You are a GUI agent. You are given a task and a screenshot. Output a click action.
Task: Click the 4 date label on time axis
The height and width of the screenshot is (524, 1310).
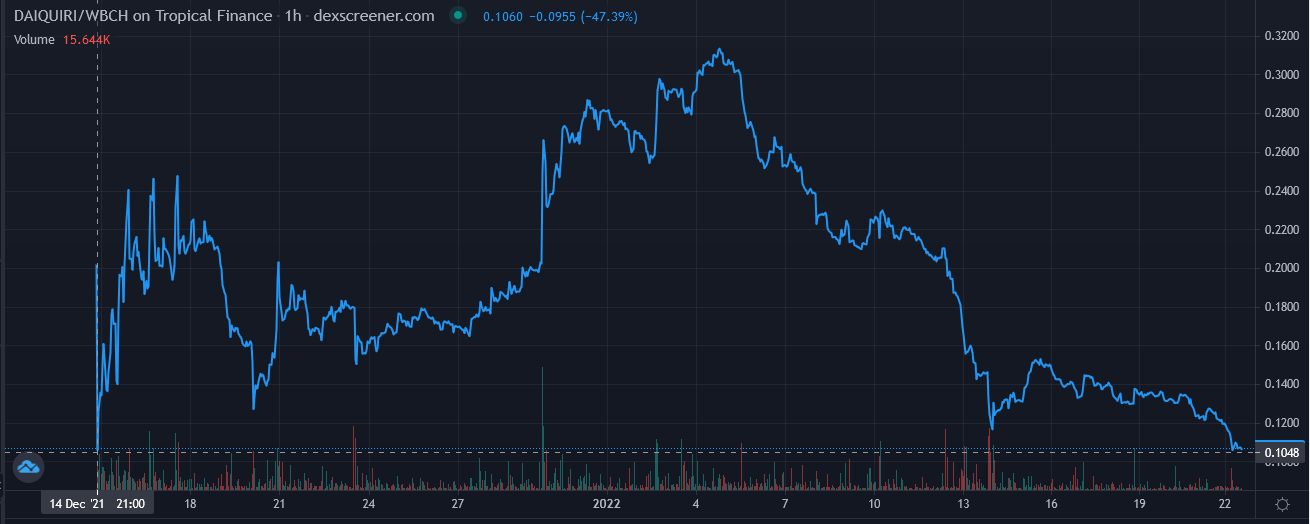coord(695,504)
